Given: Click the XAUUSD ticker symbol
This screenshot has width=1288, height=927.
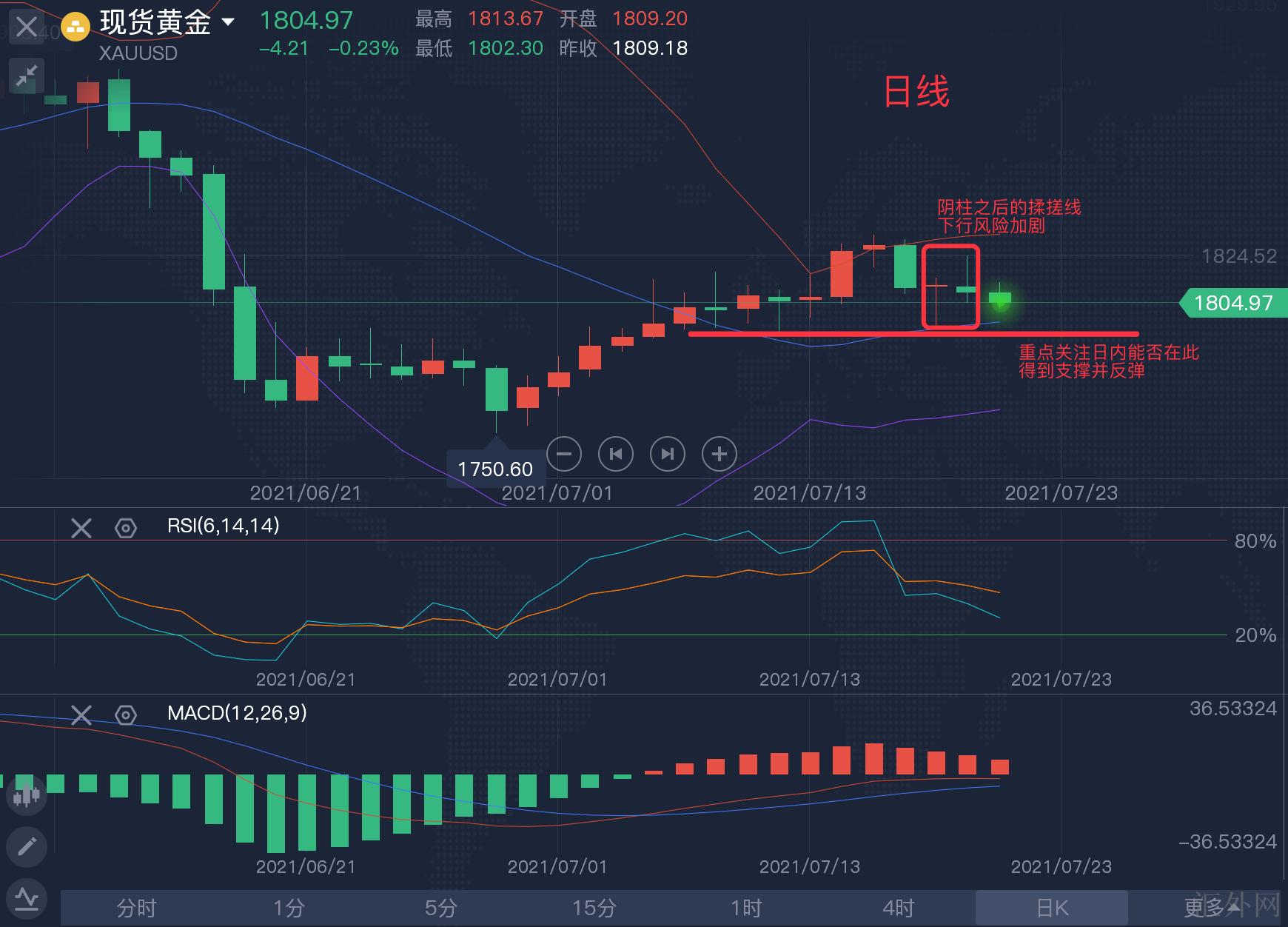Looking at the screenshot, I should pos(138,53).
